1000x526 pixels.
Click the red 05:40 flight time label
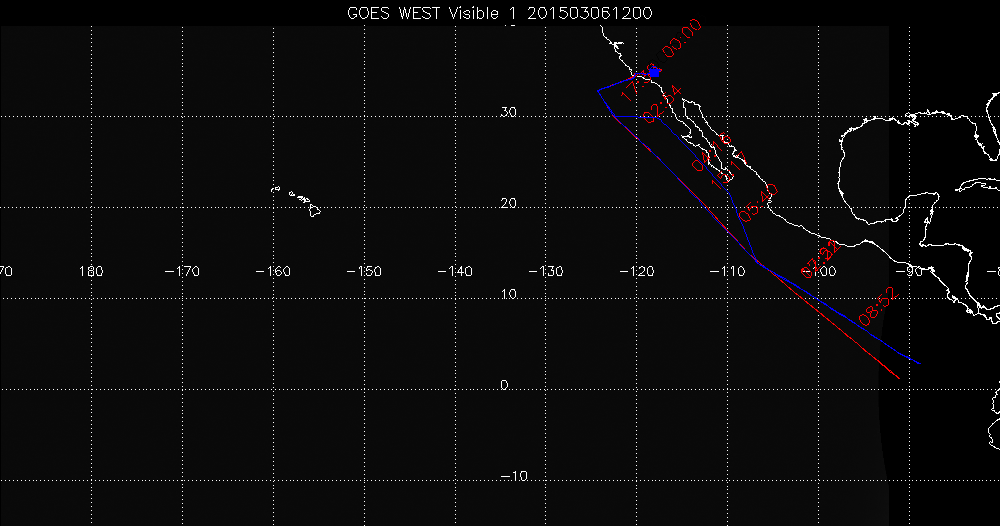point(758,203)
